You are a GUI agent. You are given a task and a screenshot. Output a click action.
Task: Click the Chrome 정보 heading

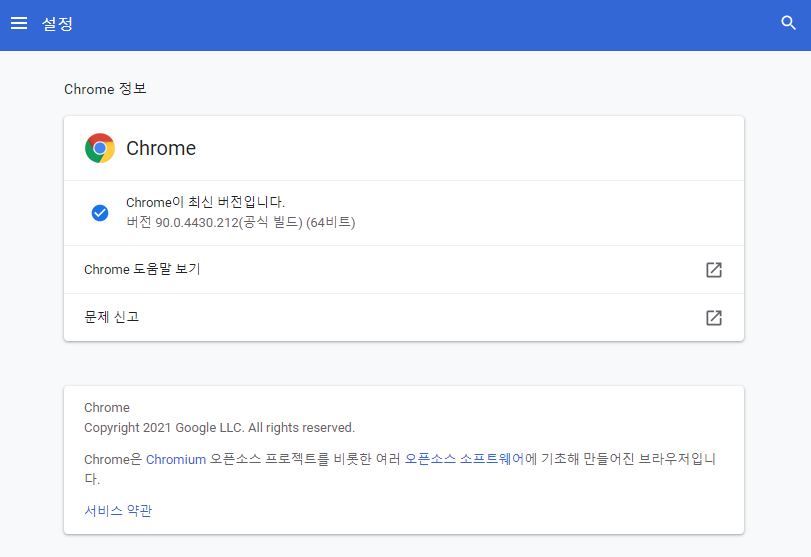coord(105,89)
